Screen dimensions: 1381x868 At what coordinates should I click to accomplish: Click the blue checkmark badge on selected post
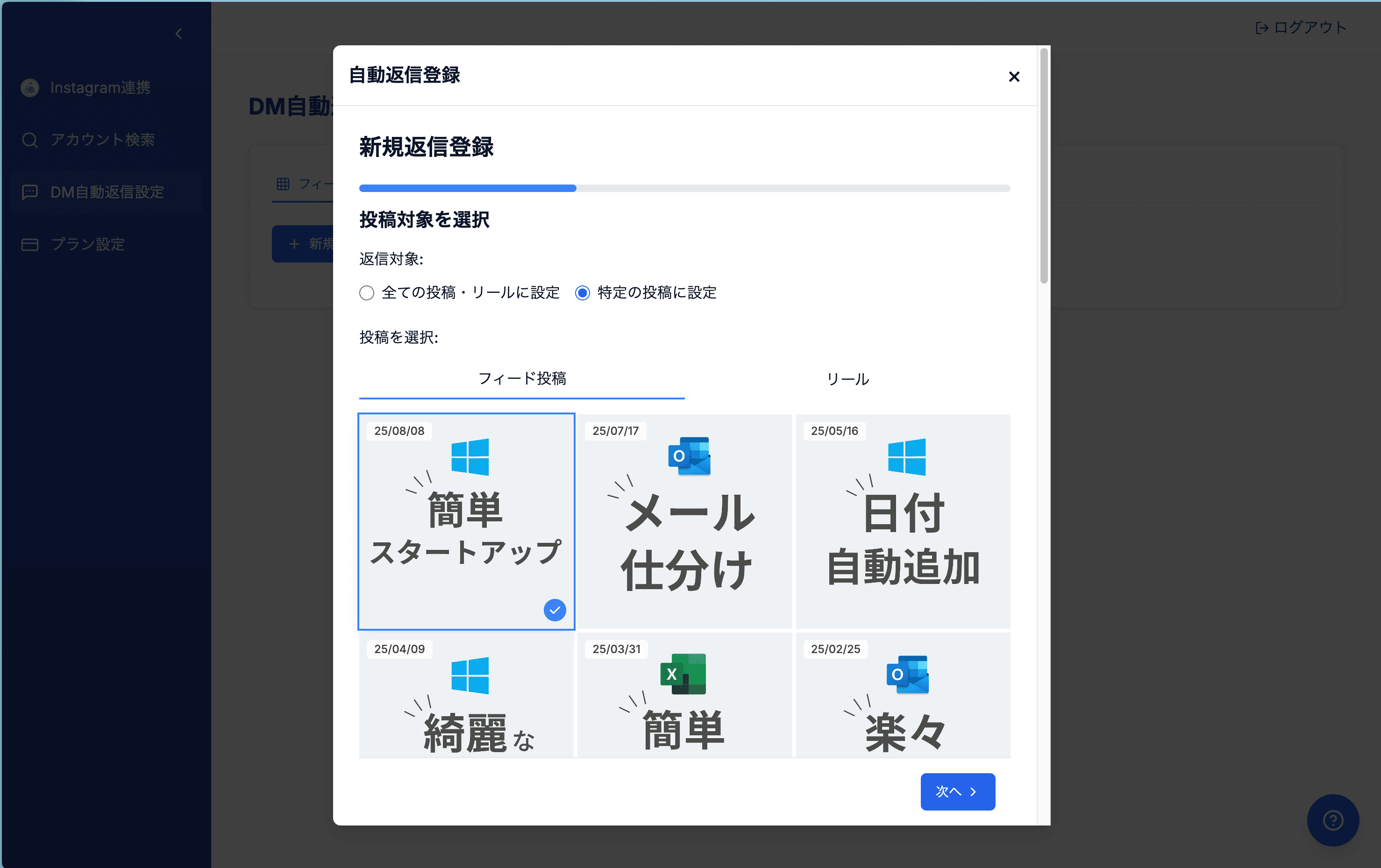tap(554, 610)
